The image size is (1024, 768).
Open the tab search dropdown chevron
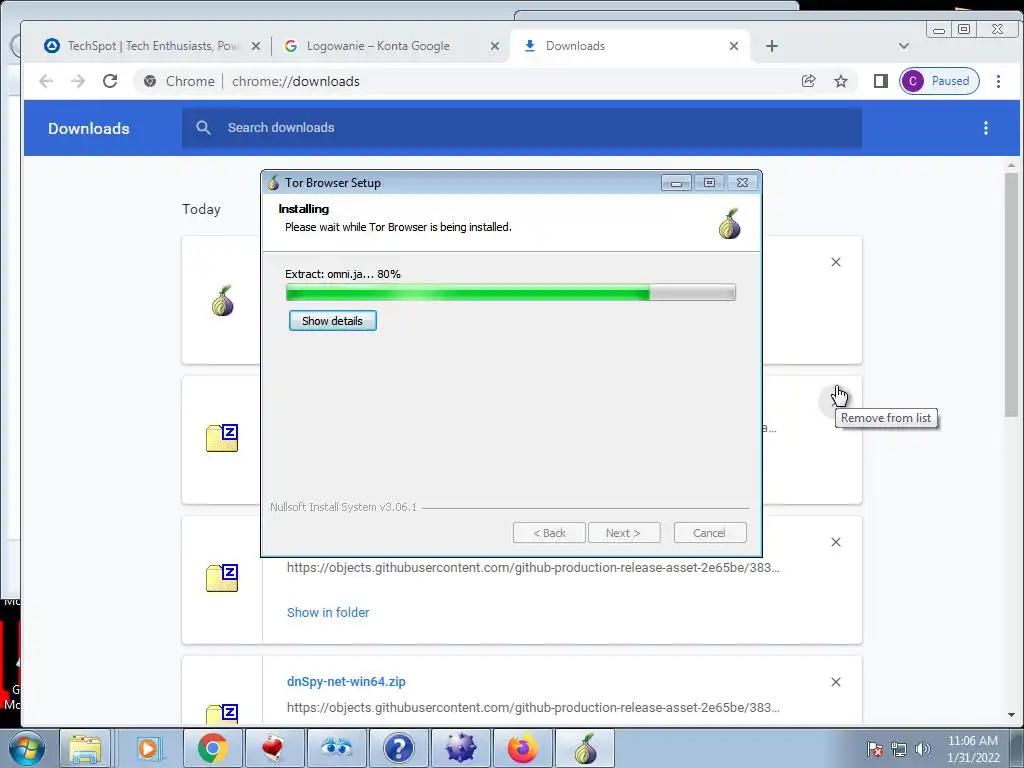click(904, 46)
